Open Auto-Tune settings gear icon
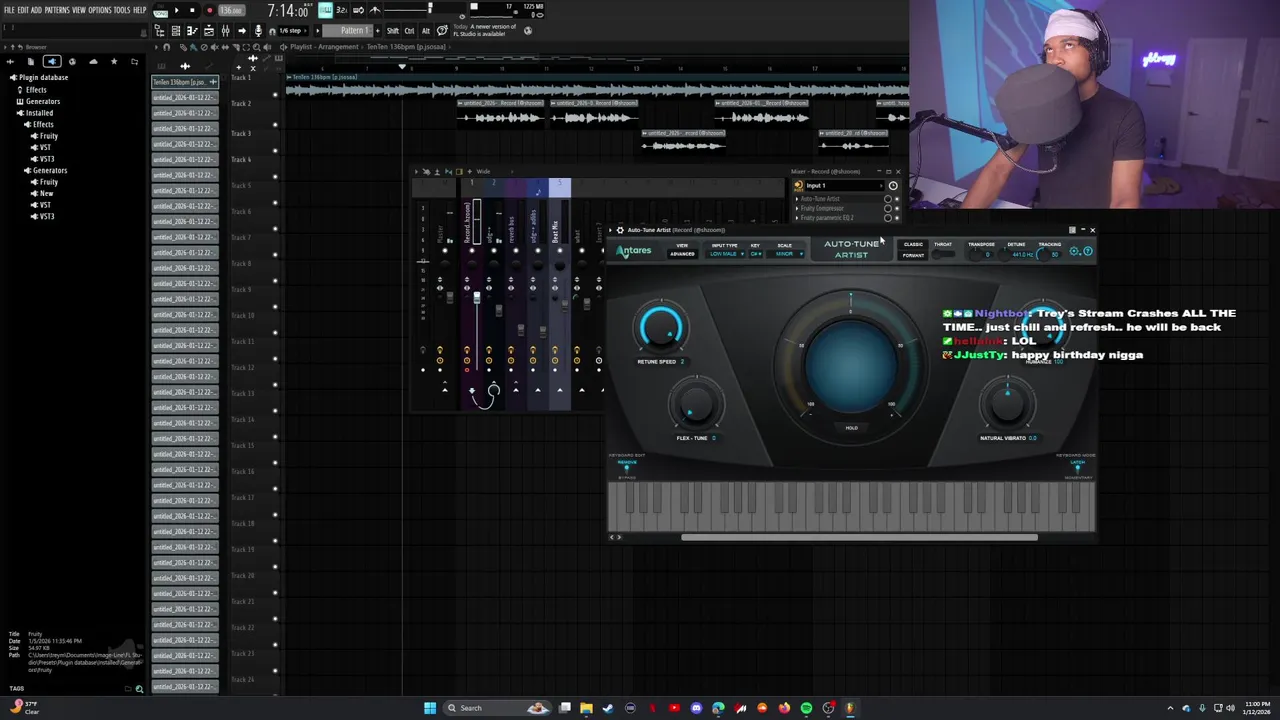This screenshot has width=1280, height=720. 1074,251
